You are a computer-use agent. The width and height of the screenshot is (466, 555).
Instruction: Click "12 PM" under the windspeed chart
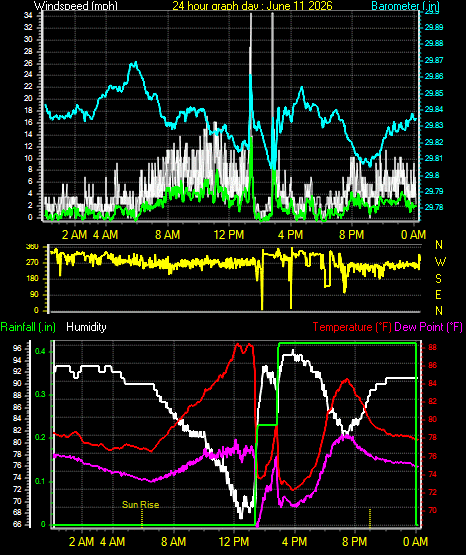pyautogui.click(x=229, y=235)
